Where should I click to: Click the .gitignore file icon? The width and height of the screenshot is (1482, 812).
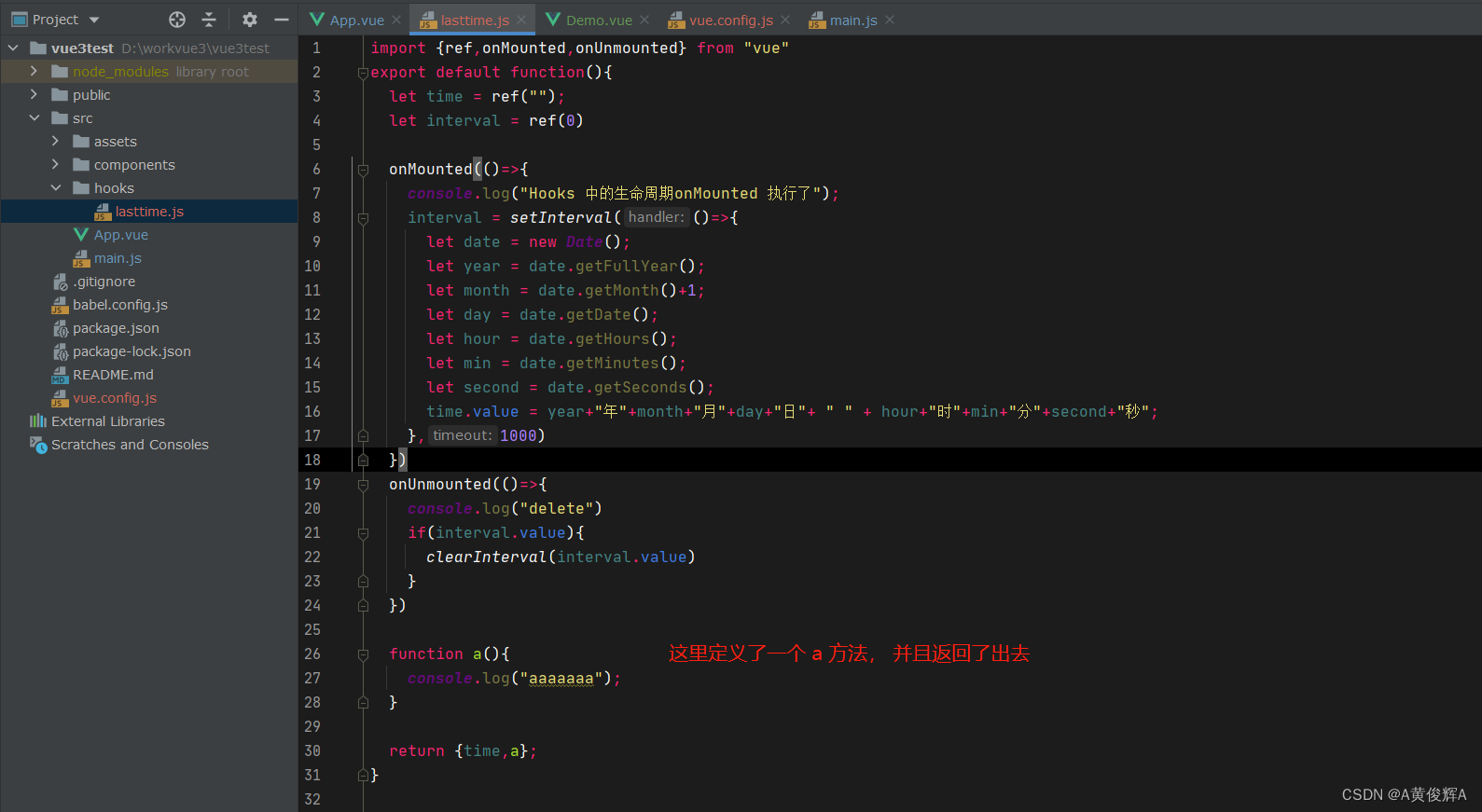[60, 282]
